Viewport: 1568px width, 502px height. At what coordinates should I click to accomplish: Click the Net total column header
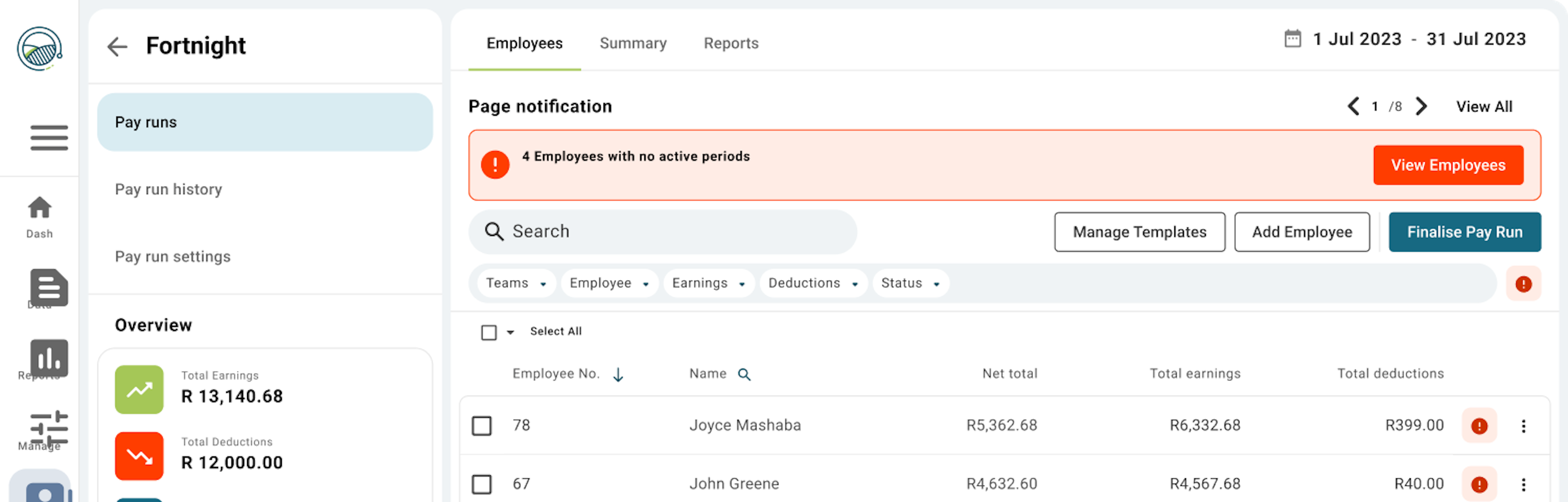point(1010,373)
